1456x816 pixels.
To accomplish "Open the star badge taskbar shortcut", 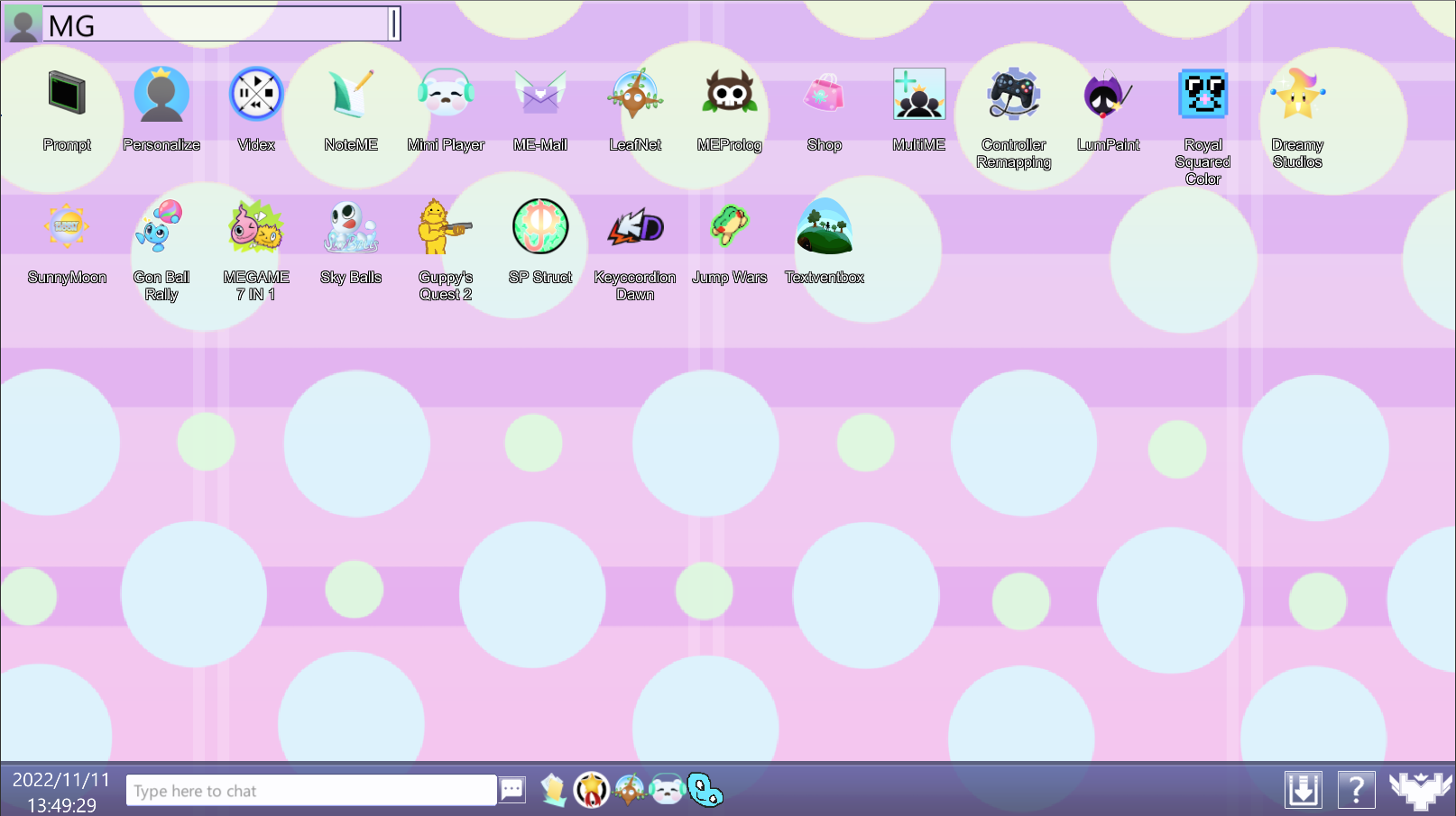I will (x=592, y=790).
